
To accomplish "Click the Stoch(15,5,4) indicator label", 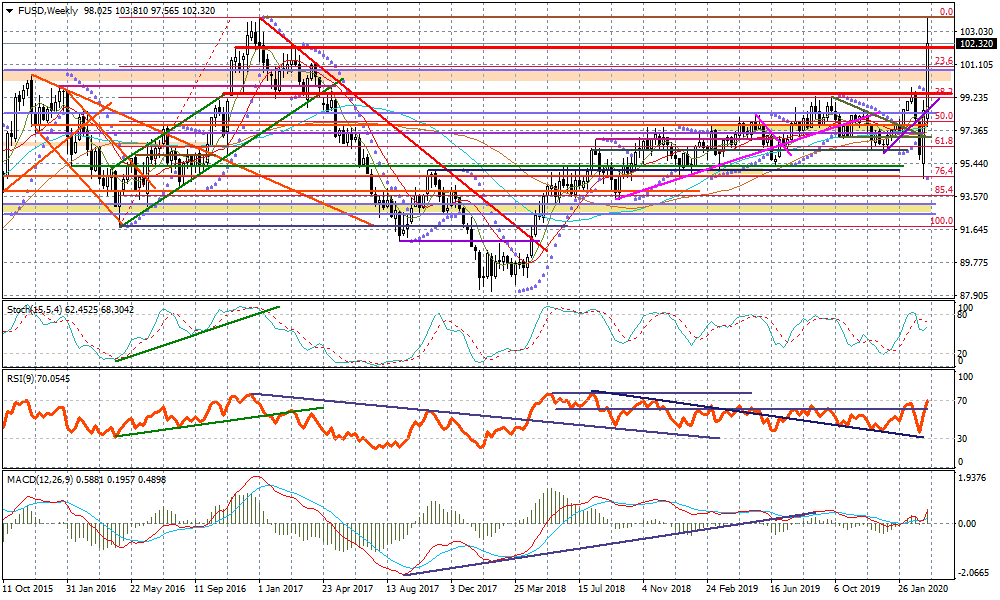I will (x=33, y=309).
